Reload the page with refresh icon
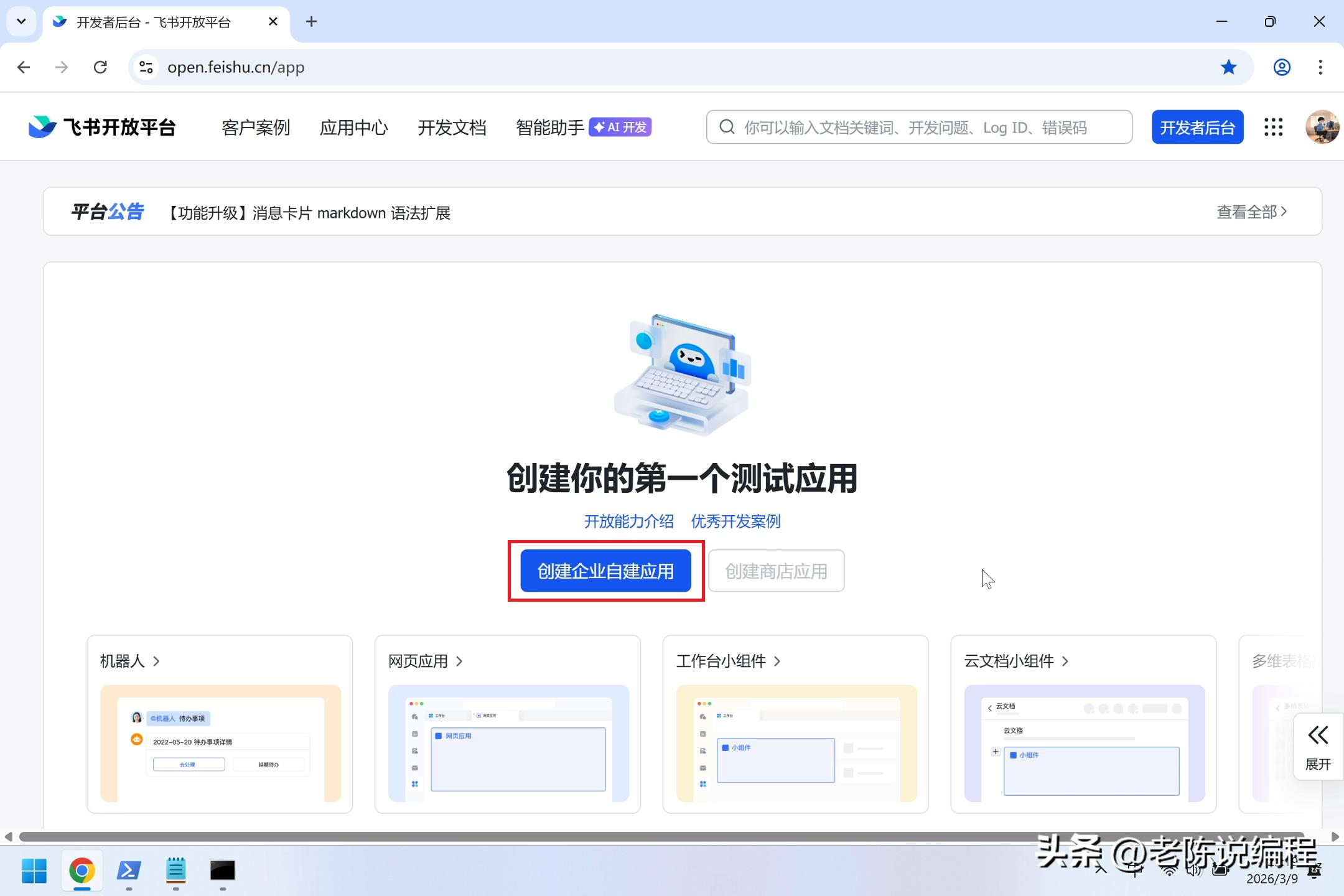Image resolution: width=1344 pixels, height=896 pixels. (x=100, y=67)
